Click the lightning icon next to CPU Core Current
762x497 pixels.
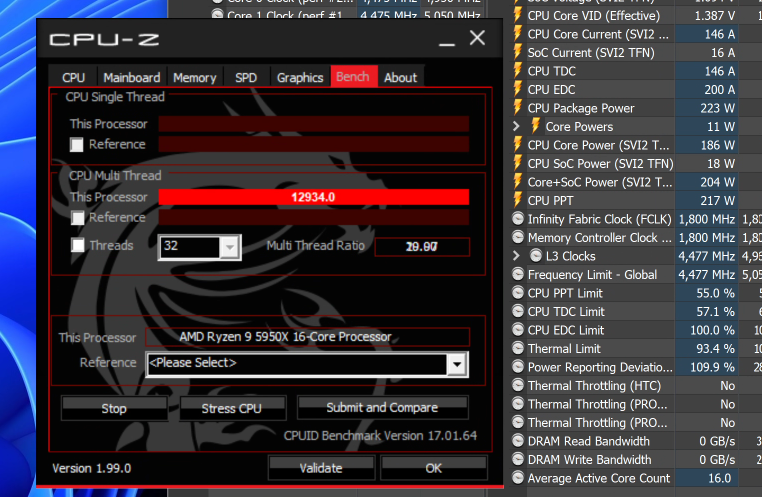(518, 34)
